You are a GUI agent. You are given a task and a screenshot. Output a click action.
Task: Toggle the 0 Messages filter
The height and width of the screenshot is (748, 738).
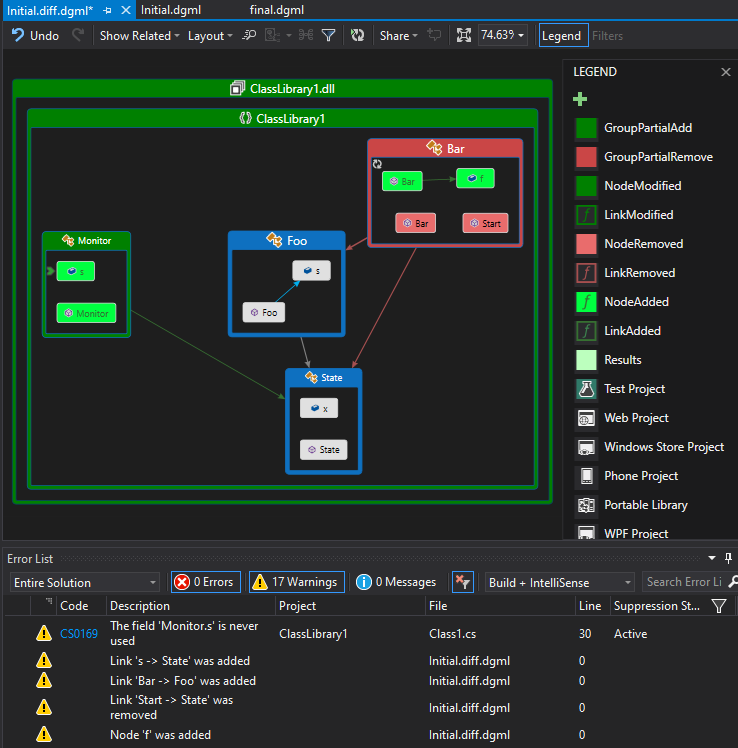pyautogui.click(x=396, y=582)
